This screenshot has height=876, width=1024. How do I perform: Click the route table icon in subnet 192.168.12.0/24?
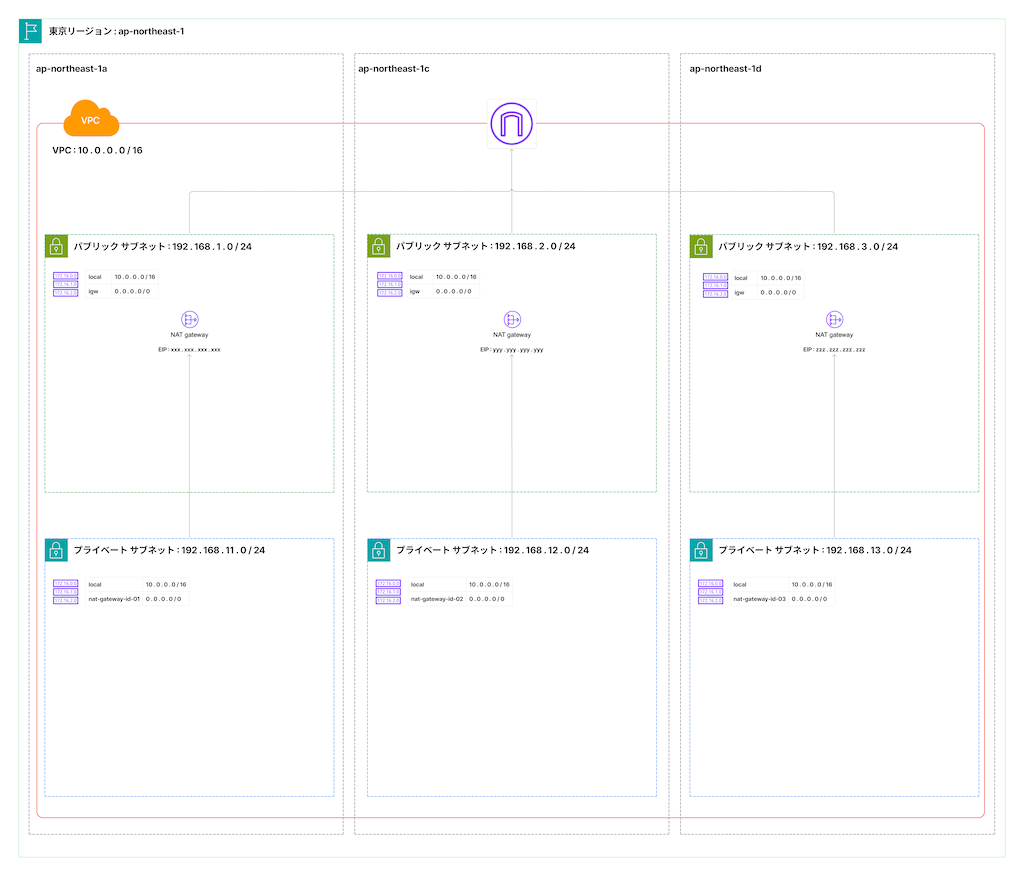point(388,592)
